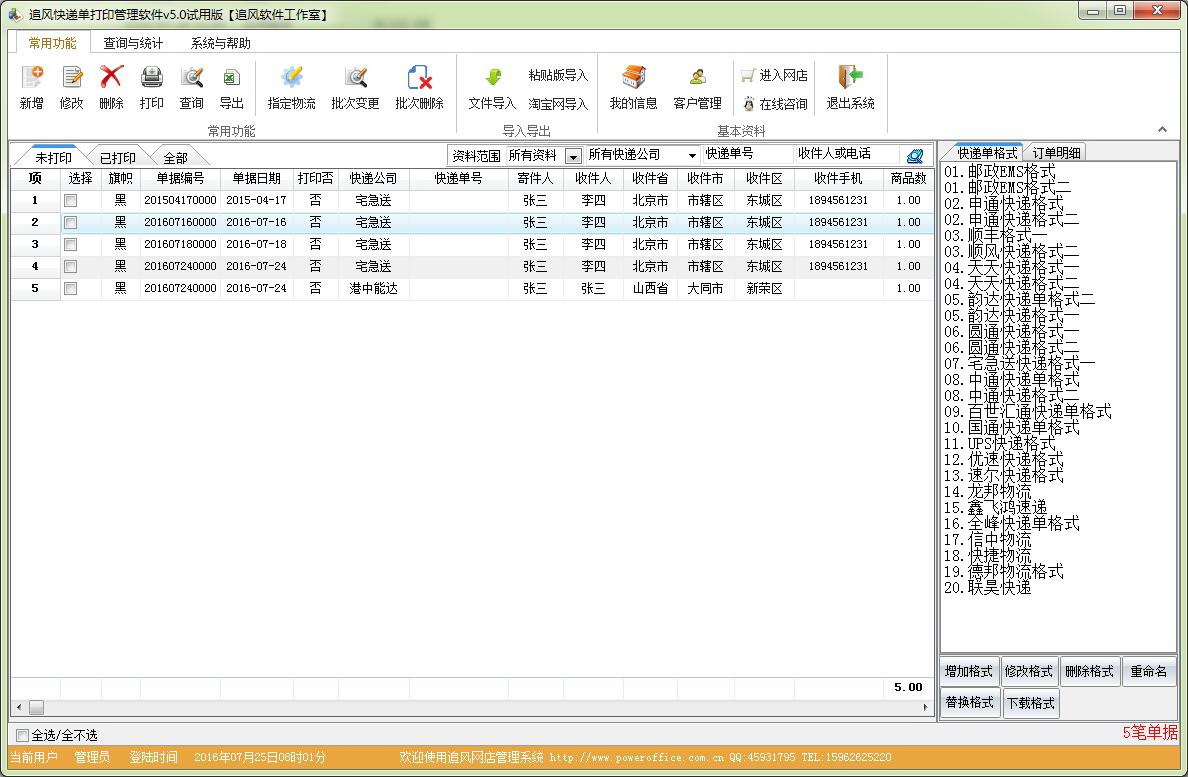Screen dimensions: 1188x777
Task: Open the 已打印 tab
Action: [x=117, y=158]
